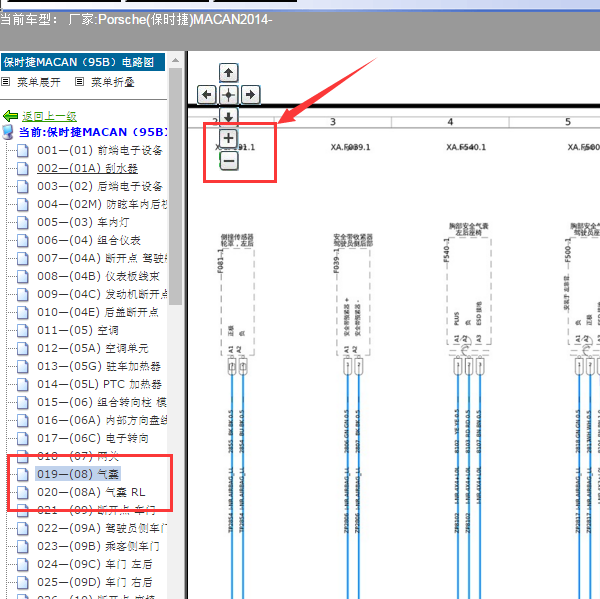Open 003—(02) 后端电子设备
The height and width of the screenshot is (599, 600).
(99, 186)
